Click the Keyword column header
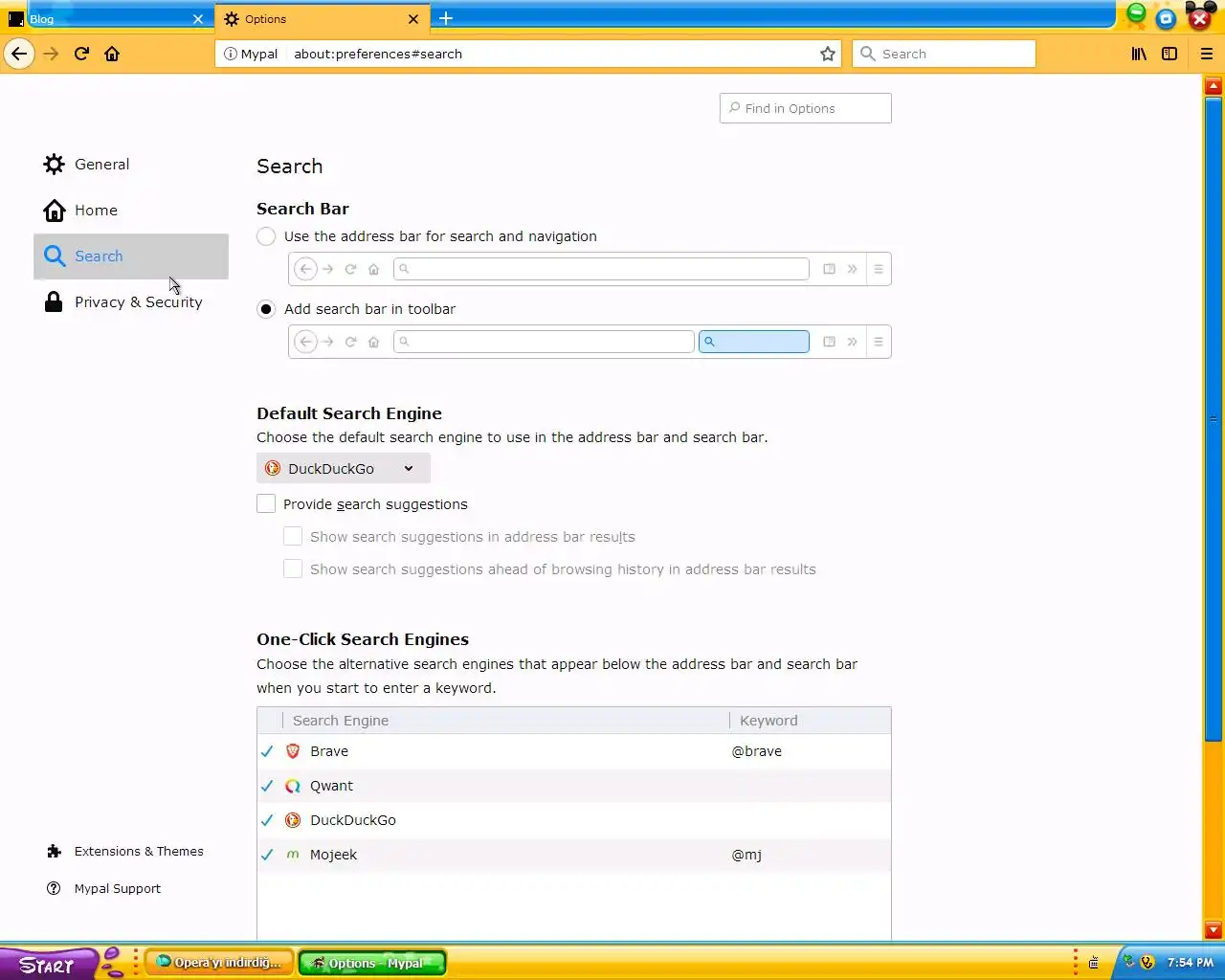 (x=810, y=721)
